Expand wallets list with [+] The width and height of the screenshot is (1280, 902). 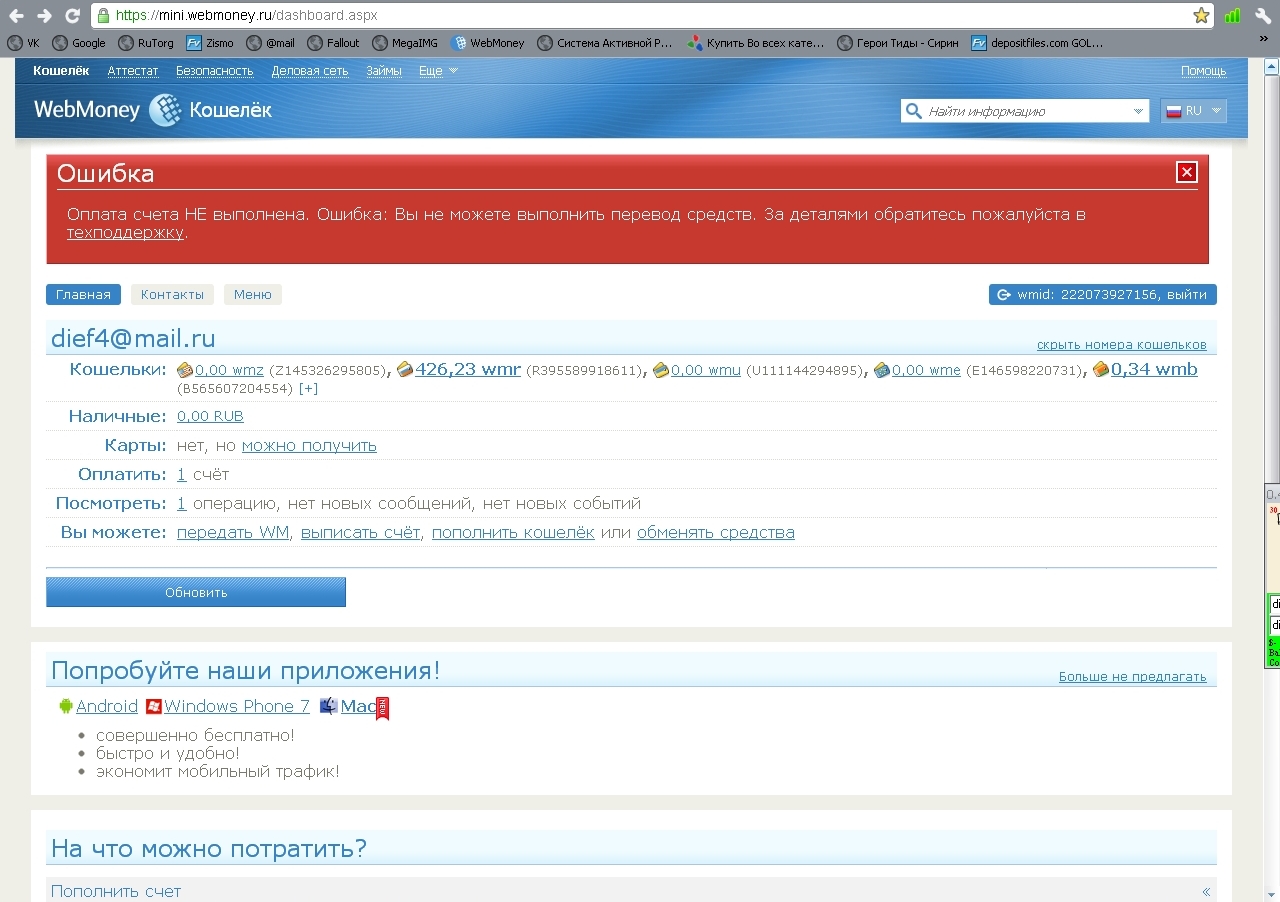pos(308,388)
